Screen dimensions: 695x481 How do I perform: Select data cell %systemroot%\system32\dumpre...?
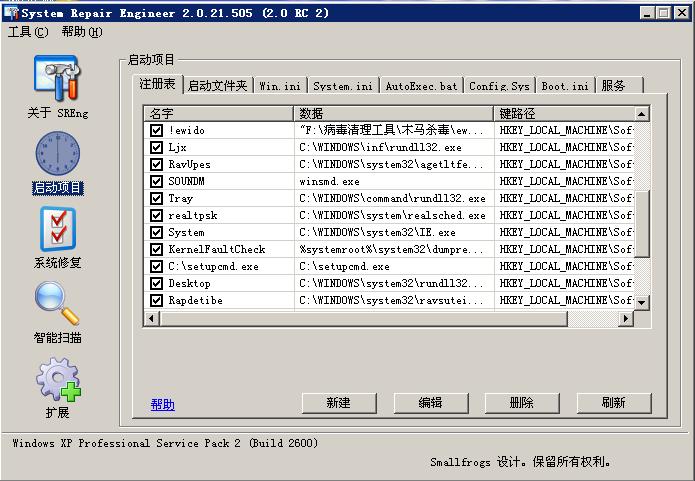click(x=391, y=249)
